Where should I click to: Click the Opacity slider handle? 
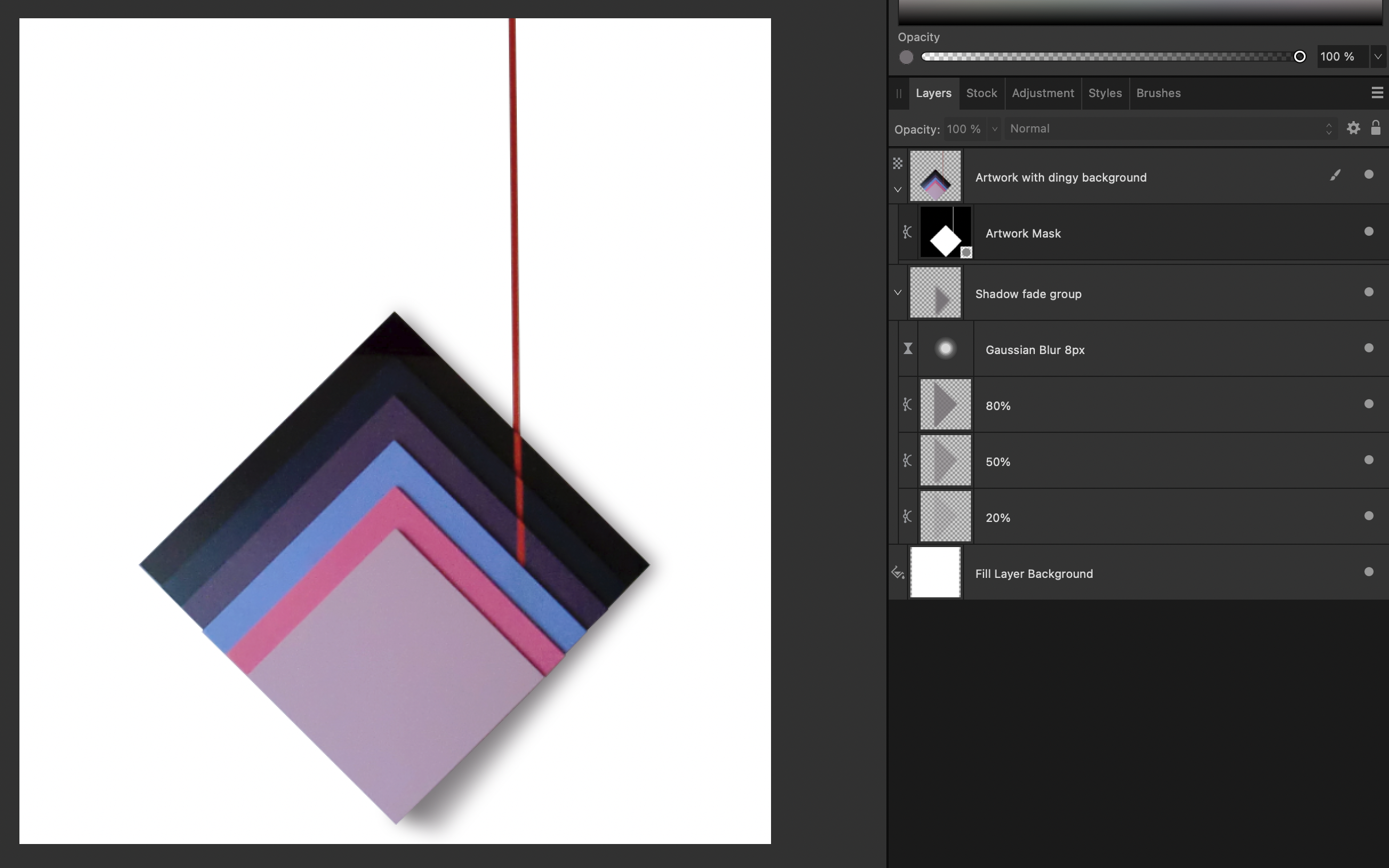coord(1299,57)
